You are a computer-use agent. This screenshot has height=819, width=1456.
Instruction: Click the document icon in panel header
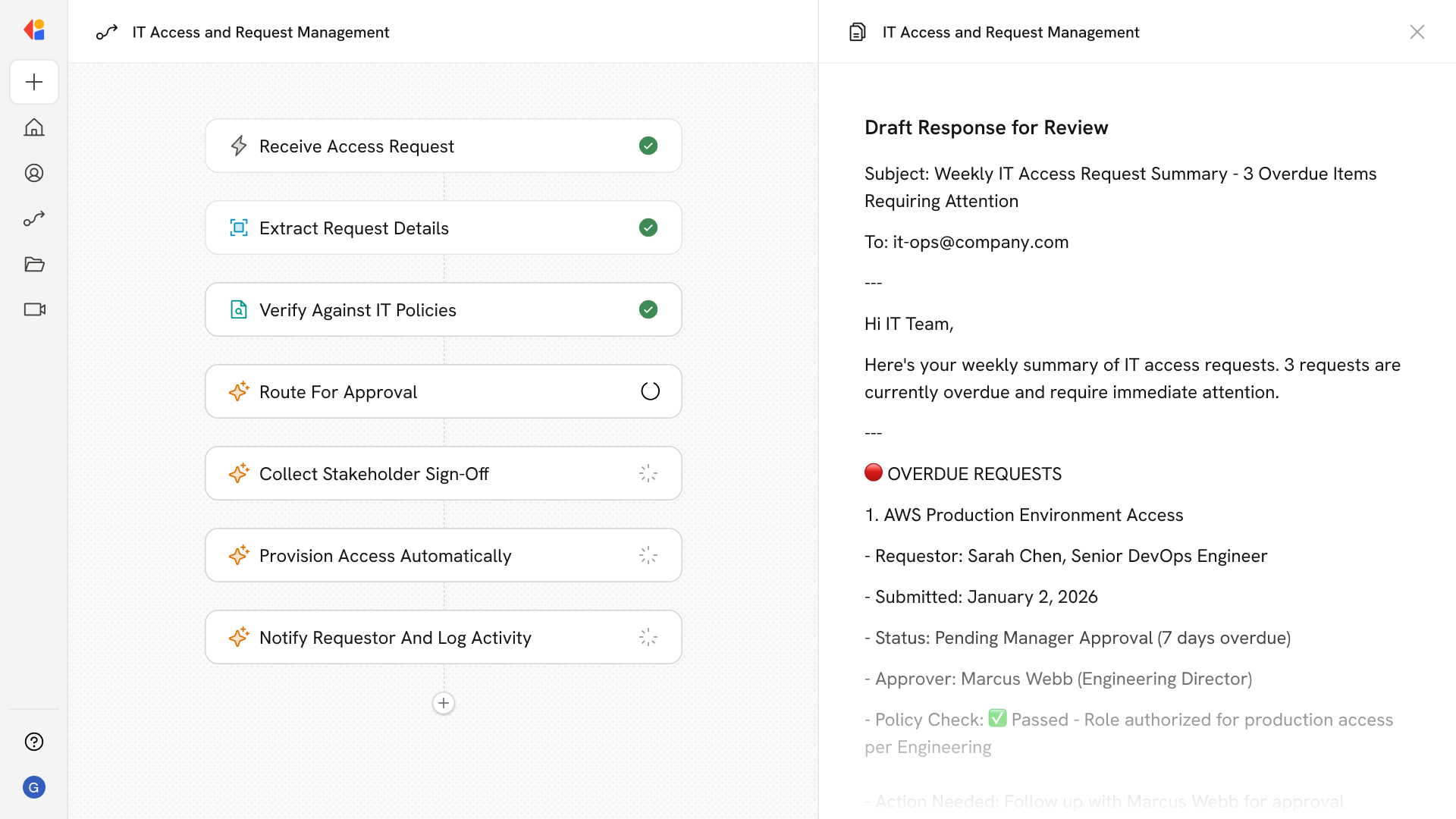tap(858, 32)
